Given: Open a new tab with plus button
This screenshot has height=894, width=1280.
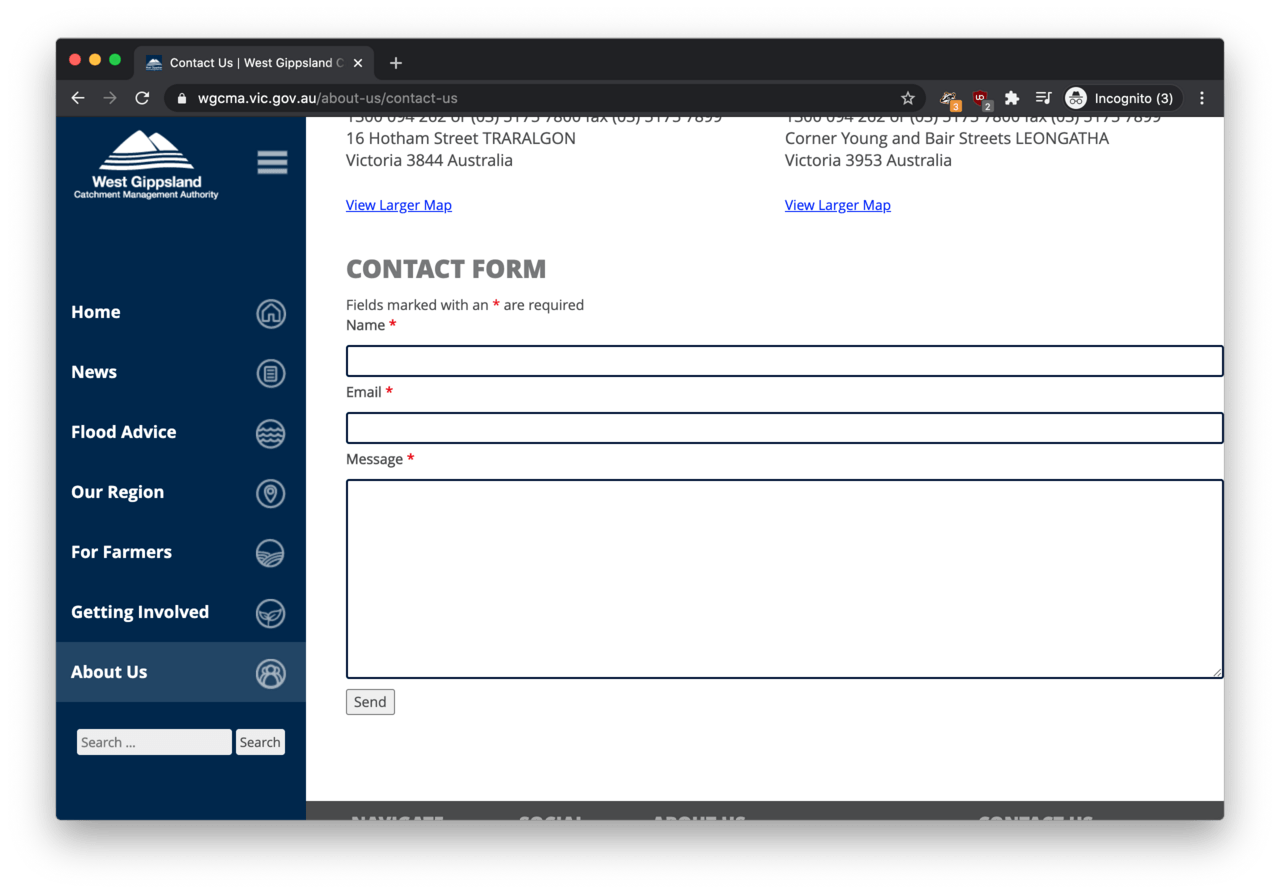Looking at the screenshot, I should pyautogui.click(x=396, y=63).
